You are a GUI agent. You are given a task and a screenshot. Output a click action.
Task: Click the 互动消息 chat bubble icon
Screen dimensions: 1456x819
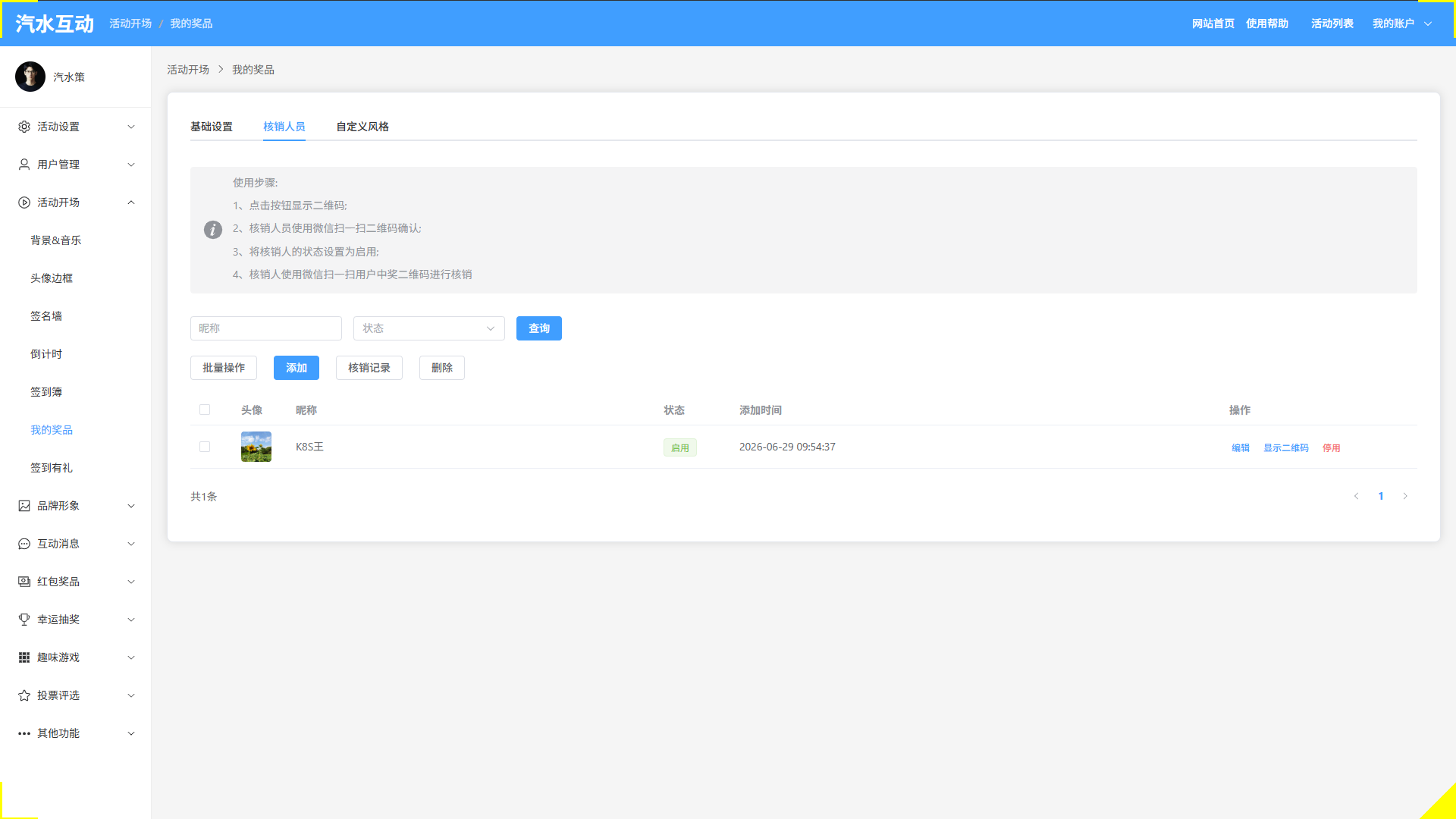24,544
